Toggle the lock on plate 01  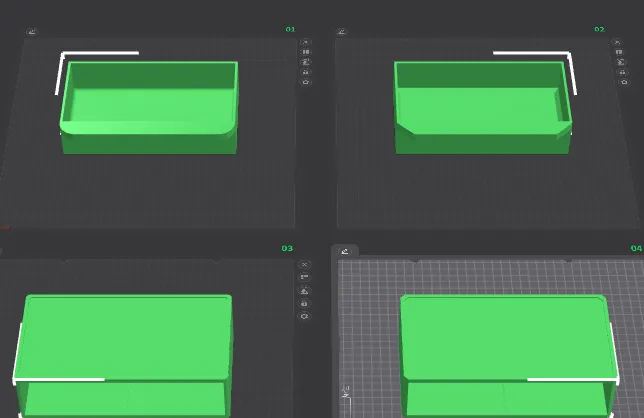tap(306, 72)
